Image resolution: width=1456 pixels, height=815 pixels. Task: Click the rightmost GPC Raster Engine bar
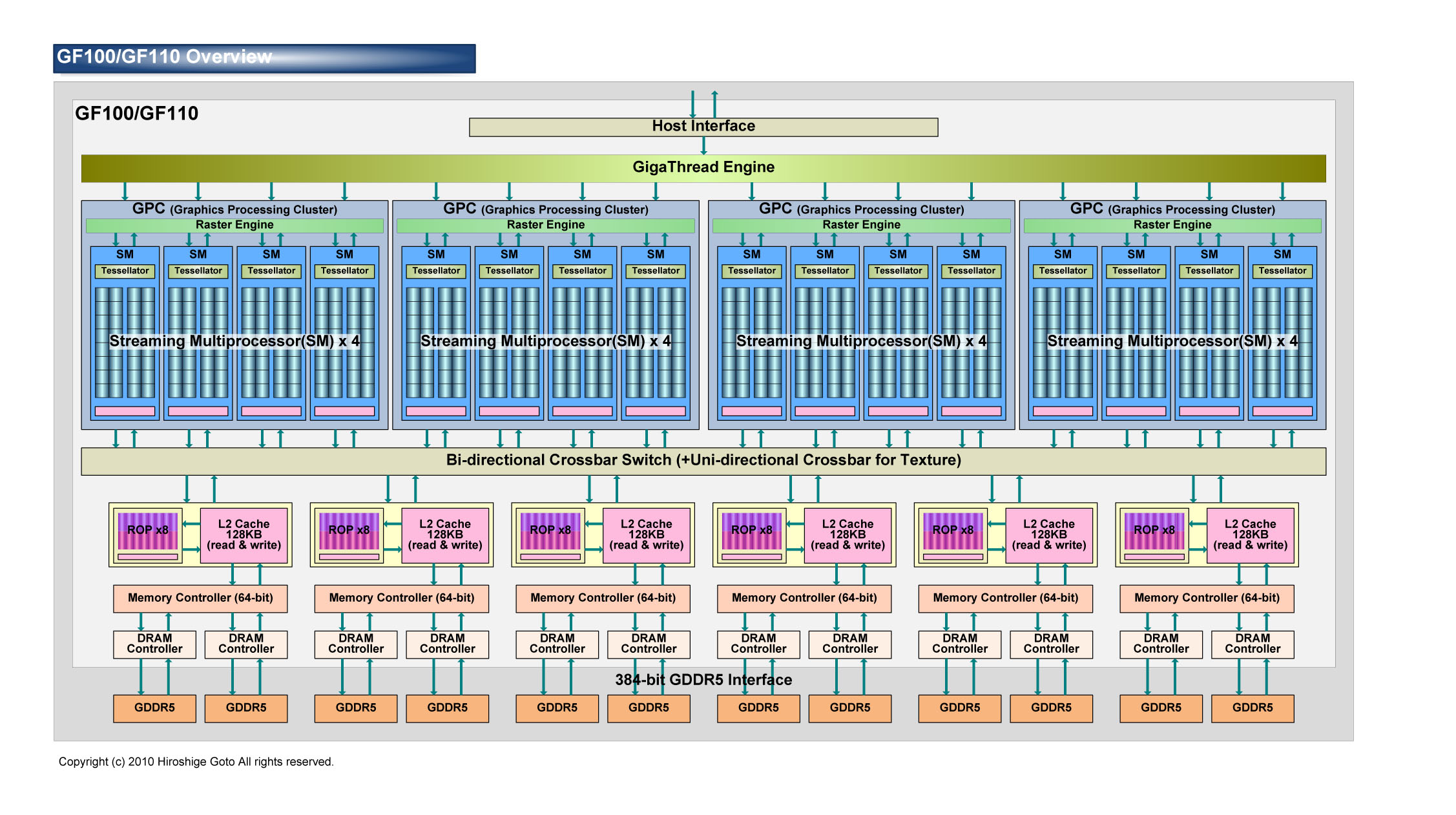(x=1172, y=225)
